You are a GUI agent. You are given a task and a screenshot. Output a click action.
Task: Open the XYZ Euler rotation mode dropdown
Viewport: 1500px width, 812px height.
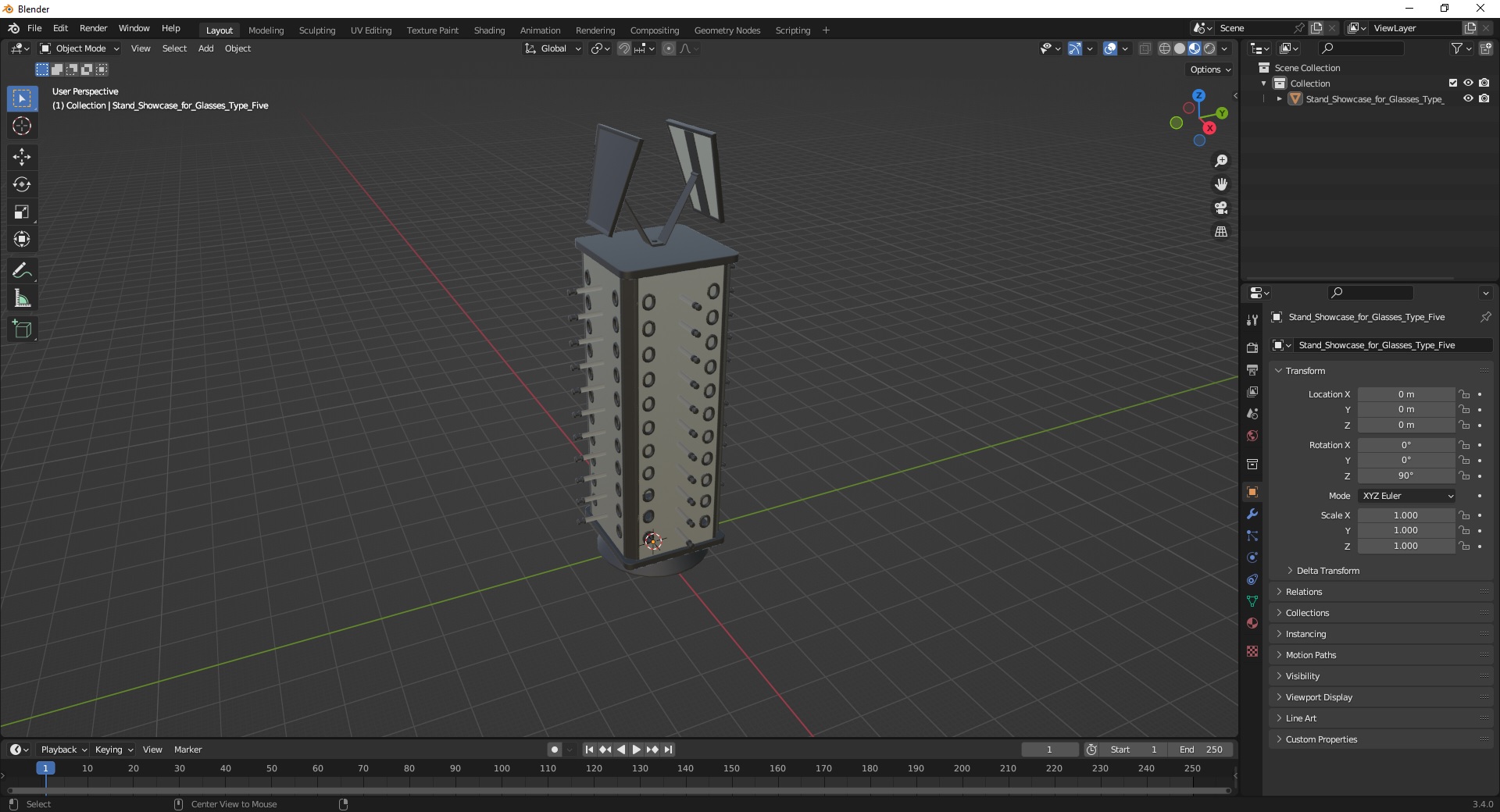[1407, 496]
